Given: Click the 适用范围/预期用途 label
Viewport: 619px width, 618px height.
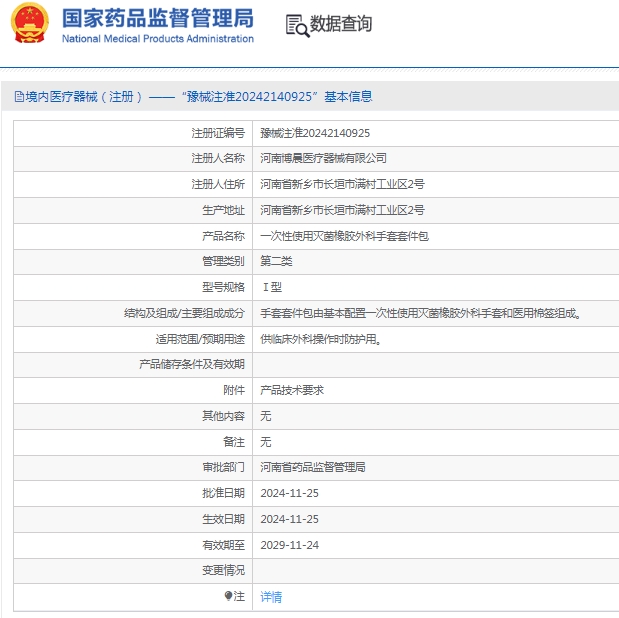Looking at the screenshot, I should point(200,339).
